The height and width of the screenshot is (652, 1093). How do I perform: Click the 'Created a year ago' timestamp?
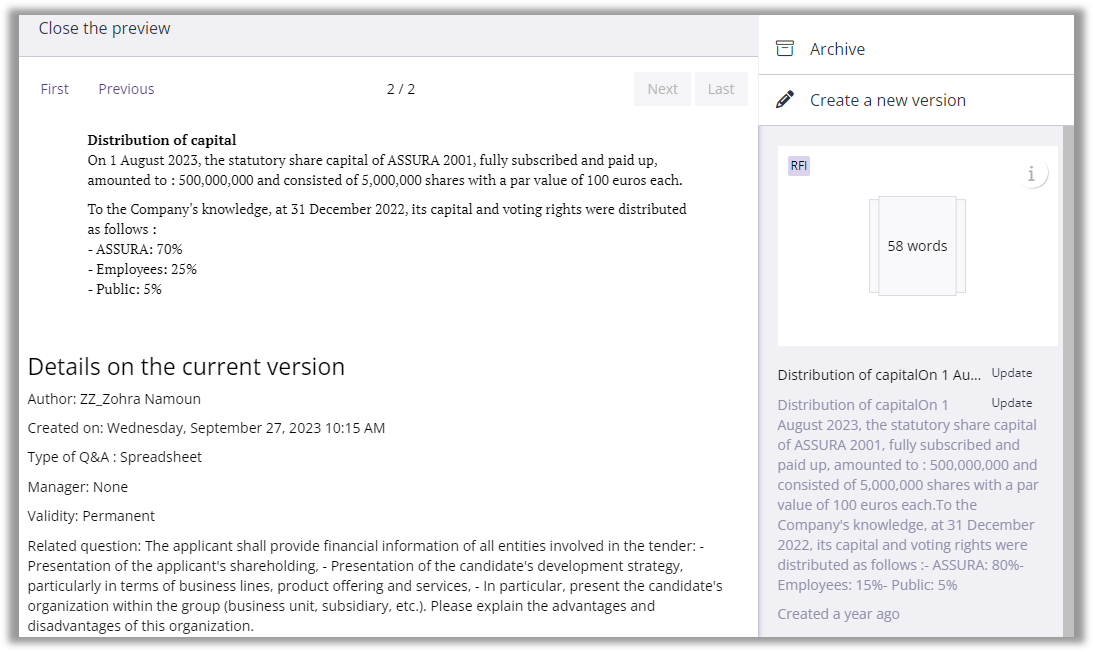pyautogui.click(x=838, y=614)
